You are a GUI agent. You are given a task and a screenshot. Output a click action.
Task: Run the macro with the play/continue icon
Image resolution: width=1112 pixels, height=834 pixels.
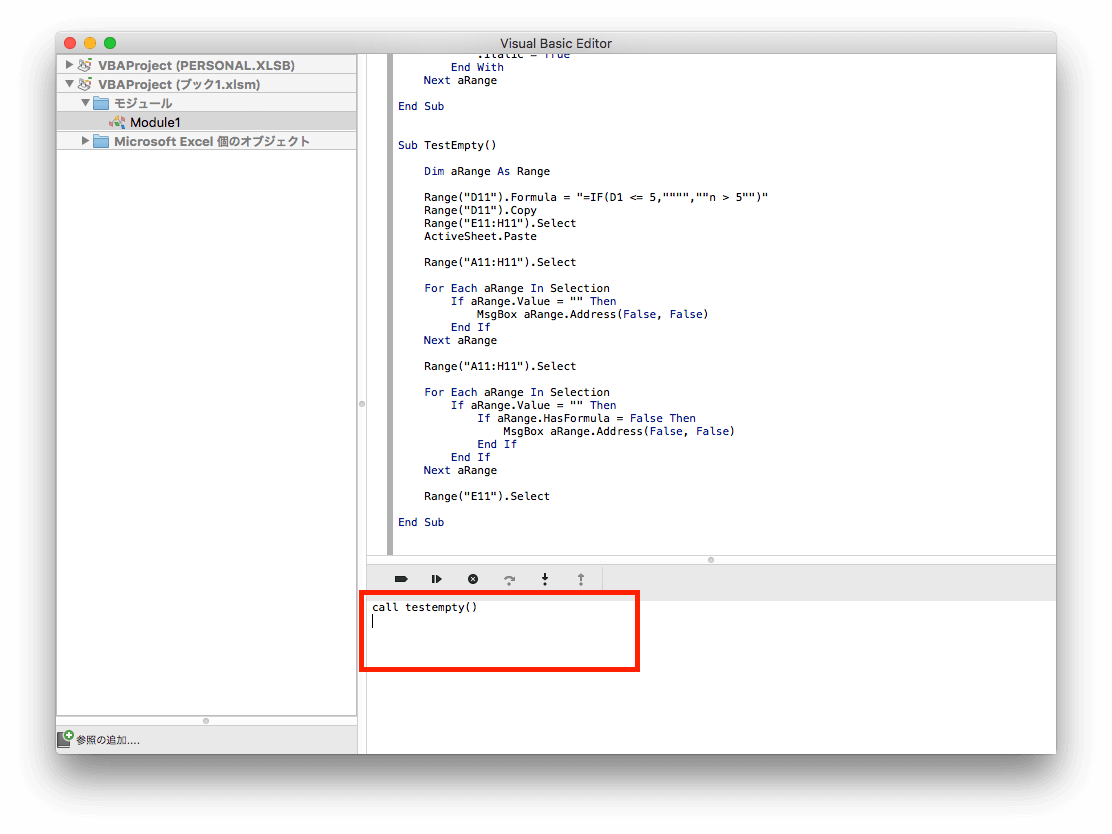click(x=436, y=579)
